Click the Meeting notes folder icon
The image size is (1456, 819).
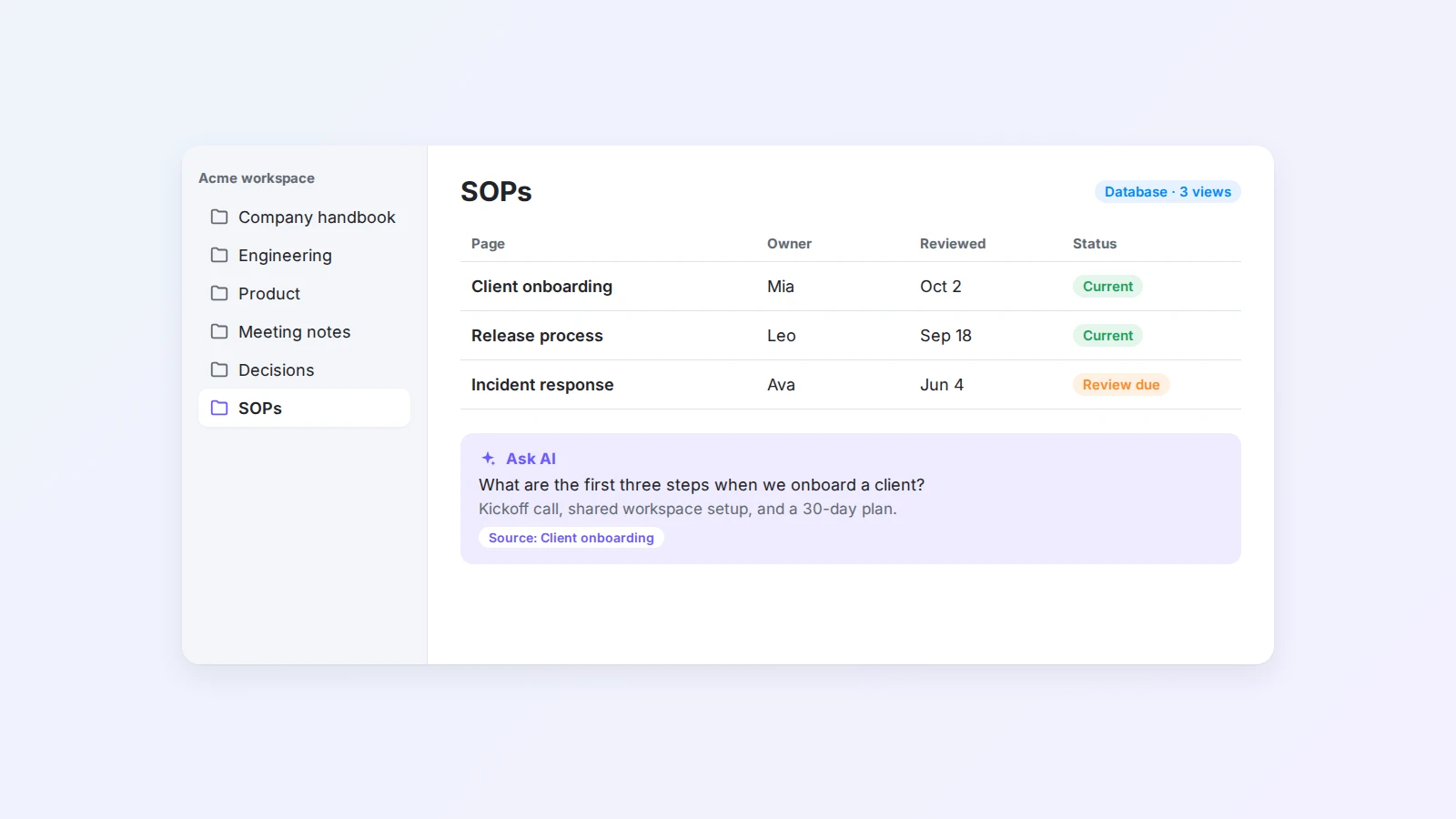pyautogui.click(x=219, y=331)
